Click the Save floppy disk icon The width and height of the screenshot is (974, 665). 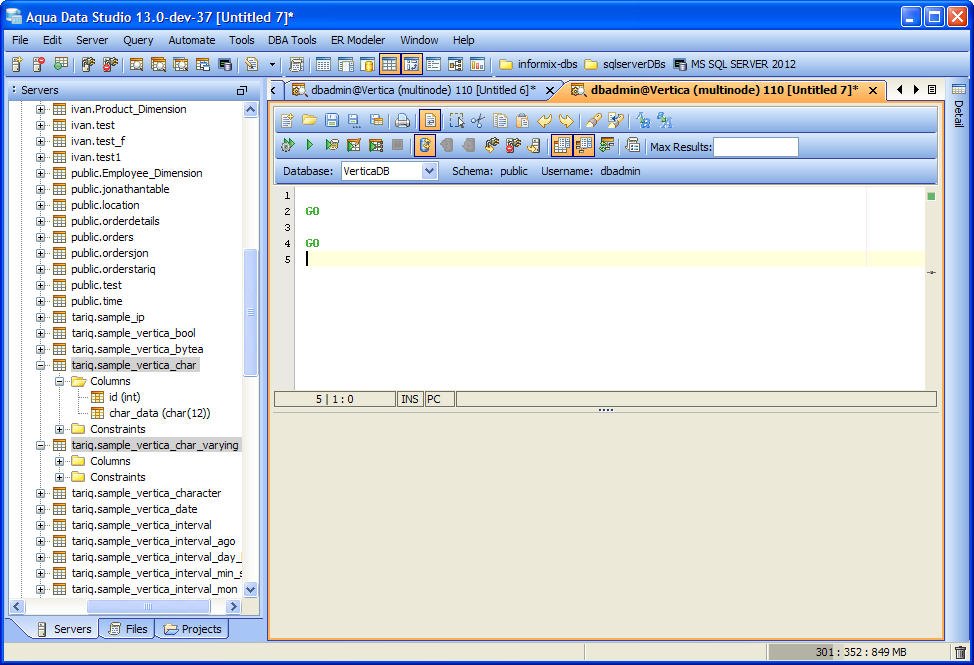point(332,120)
